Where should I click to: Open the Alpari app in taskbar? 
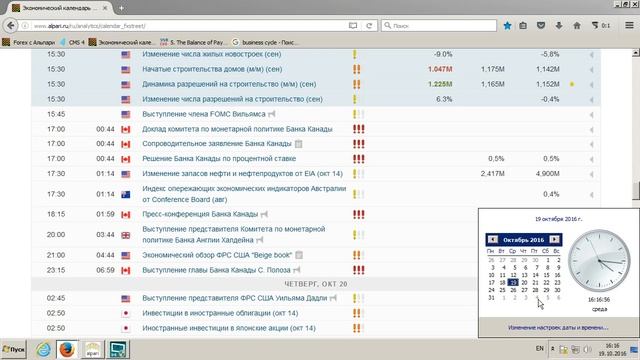[x=93, y=349]
